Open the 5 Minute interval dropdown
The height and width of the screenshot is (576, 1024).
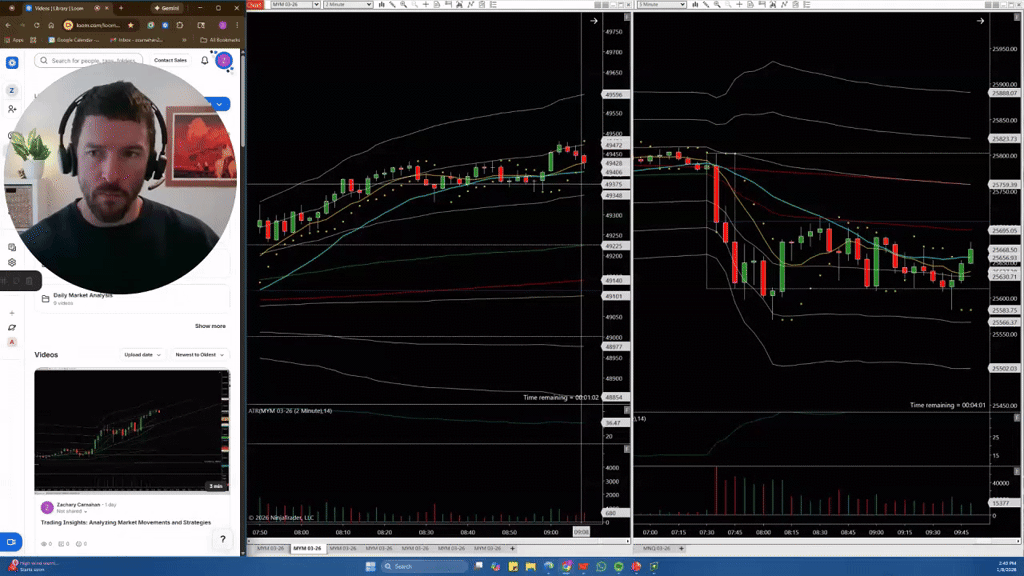pyautogui.click(x=682, y=5)
